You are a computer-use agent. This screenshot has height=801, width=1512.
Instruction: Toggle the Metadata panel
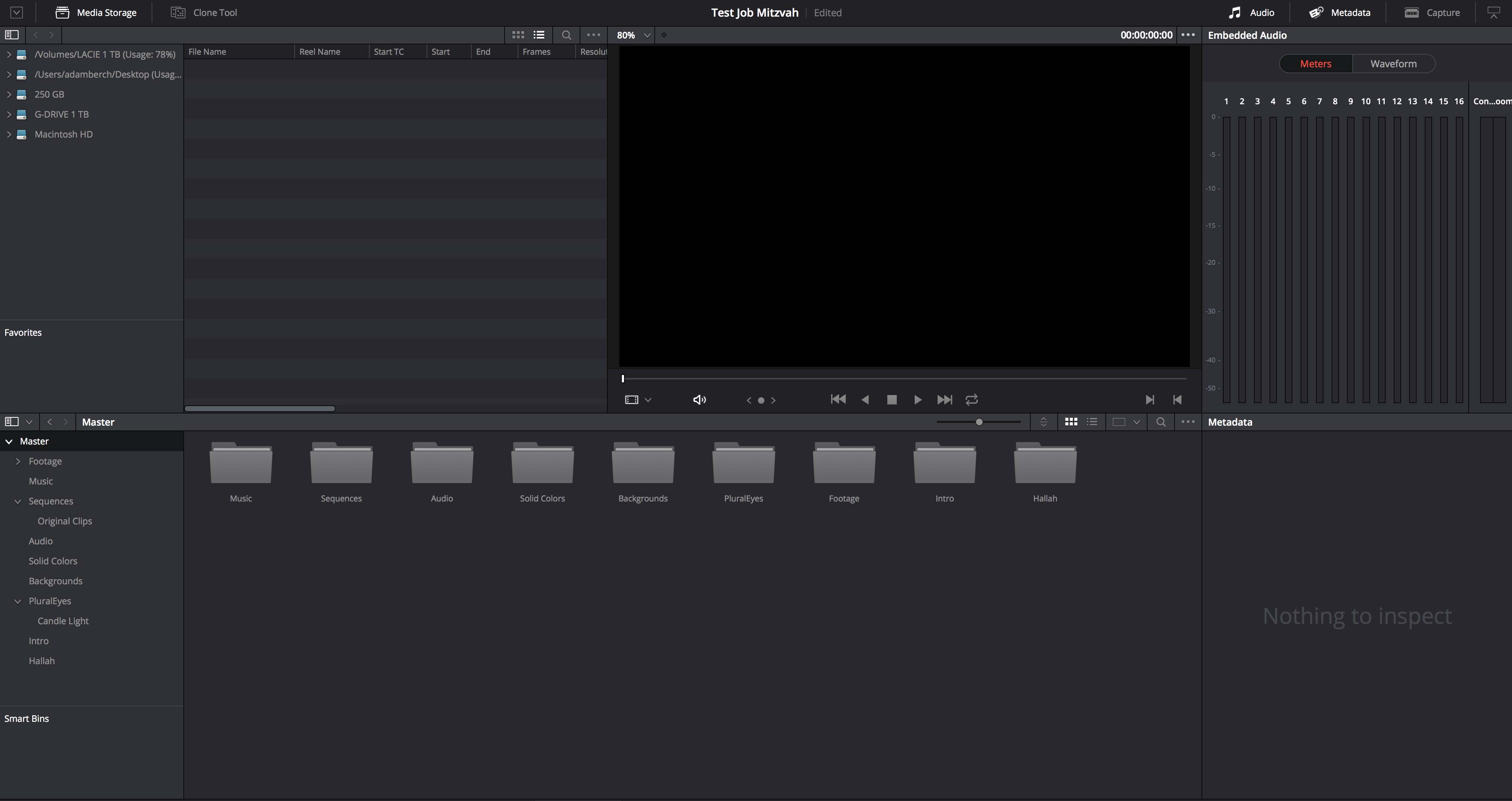[1339, 12]
